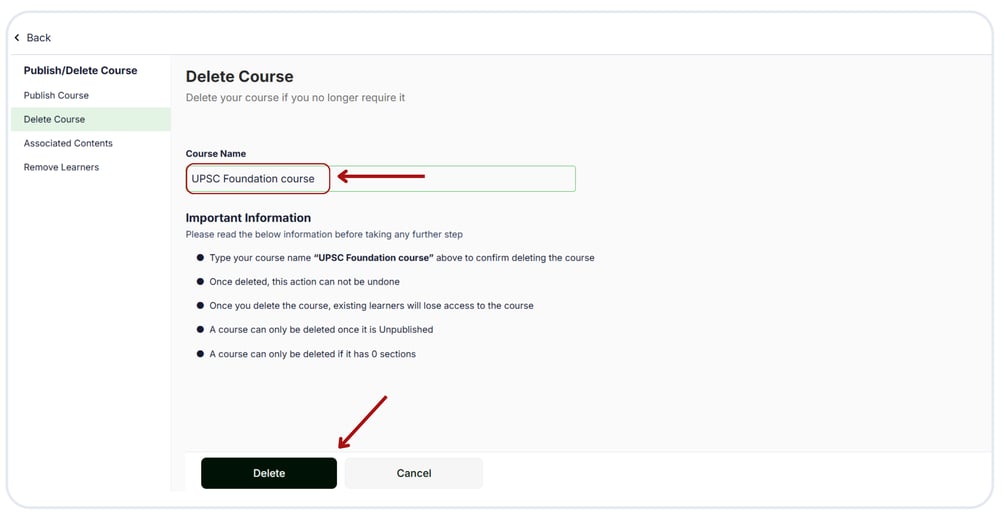The width and height of the screenshot is (1005, 514).
Task: Click the Cancel button
Action: pyautogui.click(x=413, y=473)
